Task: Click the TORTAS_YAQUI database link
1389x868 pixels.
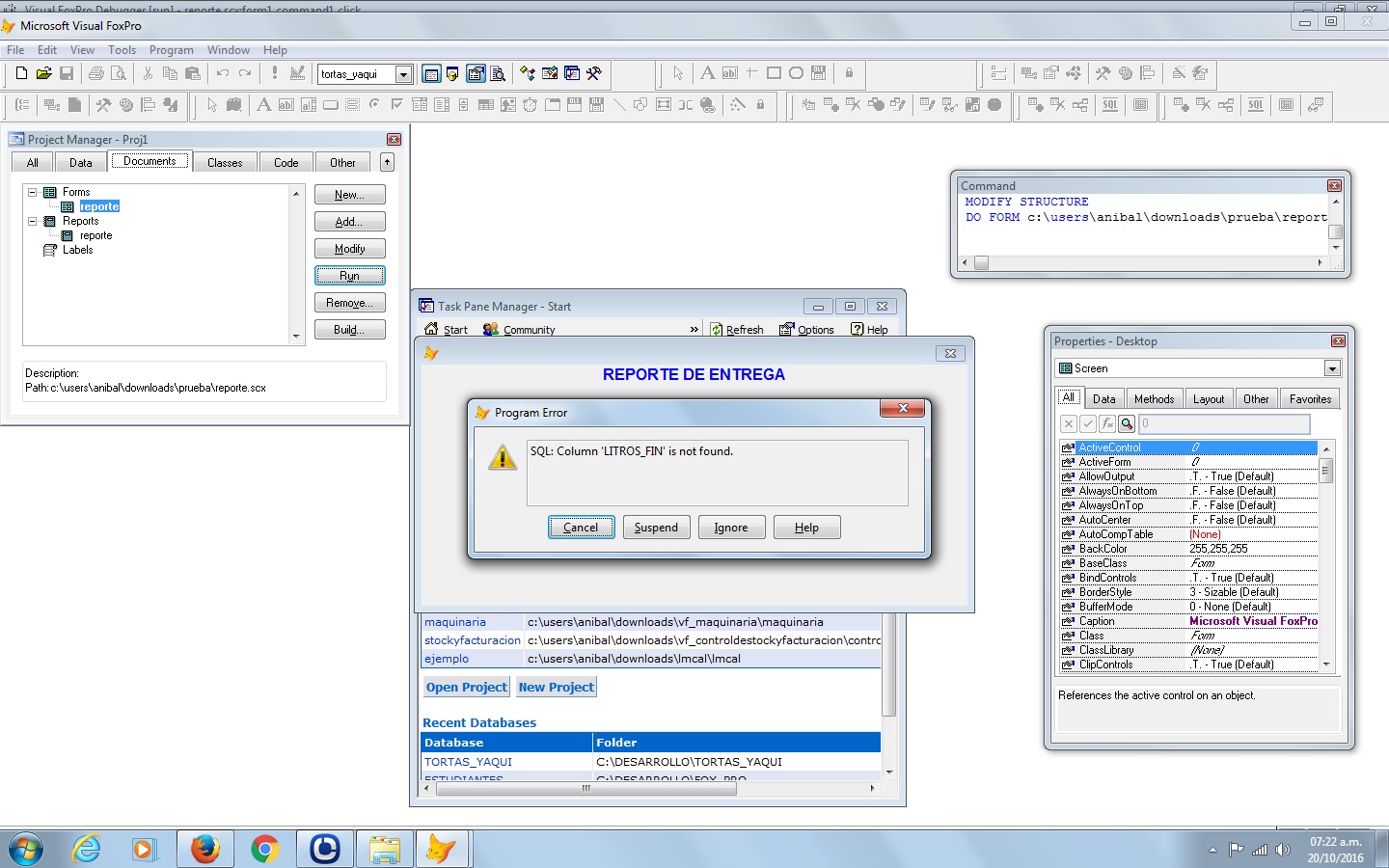Action: pos(468,762)
